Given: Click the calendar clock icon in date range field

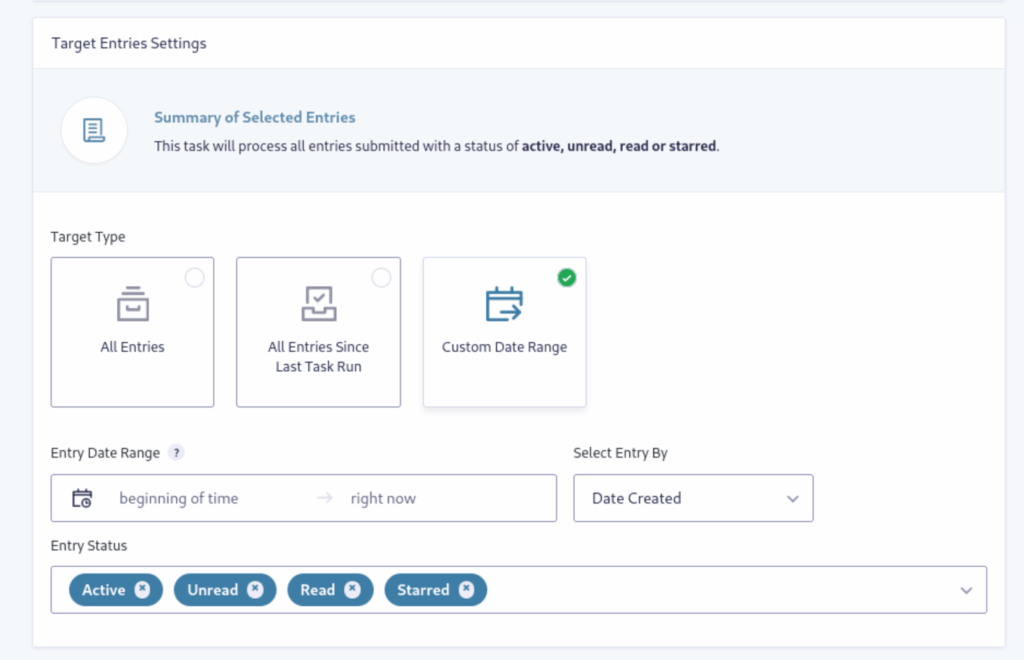Looking at the screenshot, I should pyautogui.click(x=82, y=498).
